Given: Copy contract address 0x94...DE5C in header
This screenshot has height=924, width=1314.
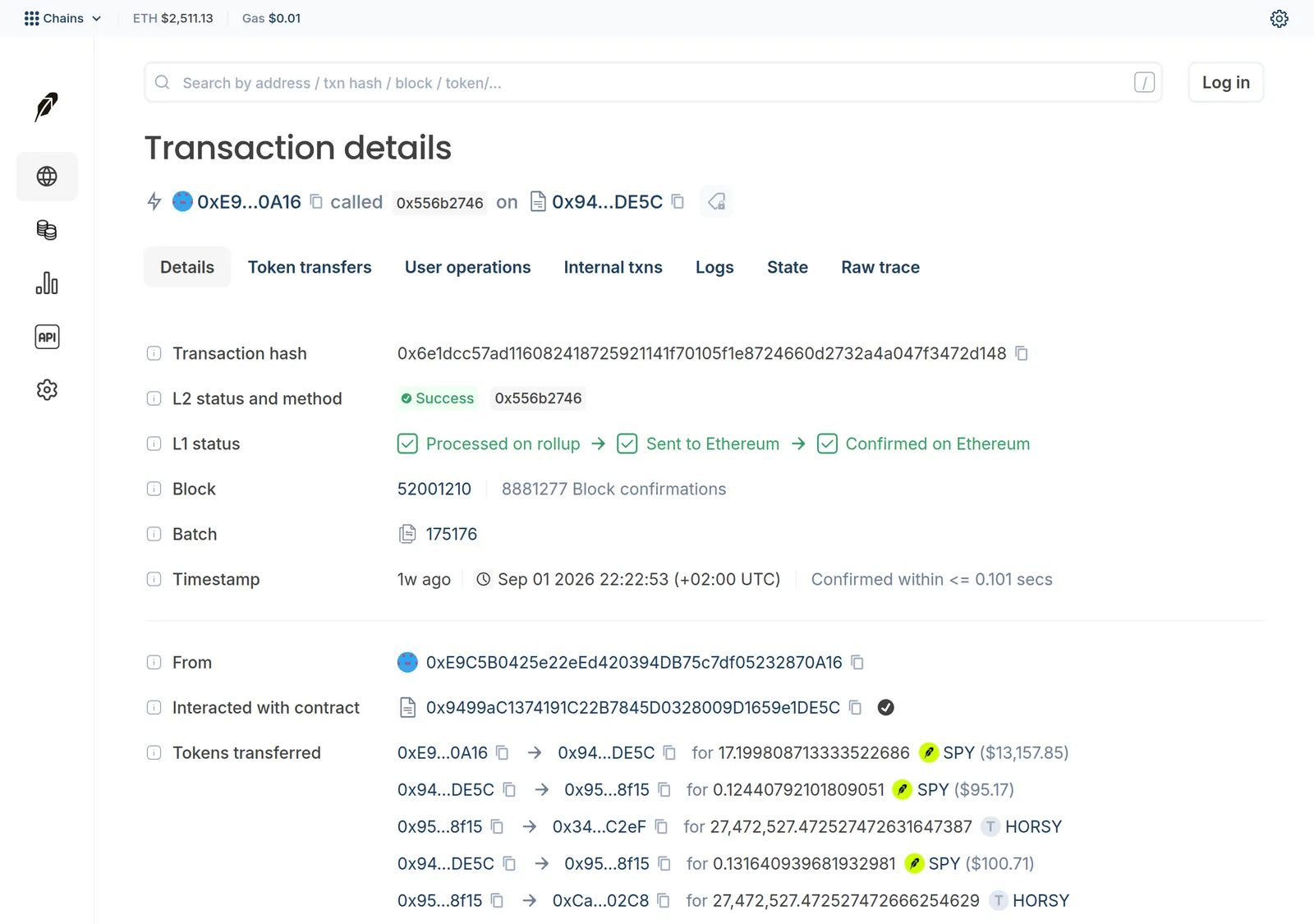Looking at the screenshot, I should [x=678, y=202].
